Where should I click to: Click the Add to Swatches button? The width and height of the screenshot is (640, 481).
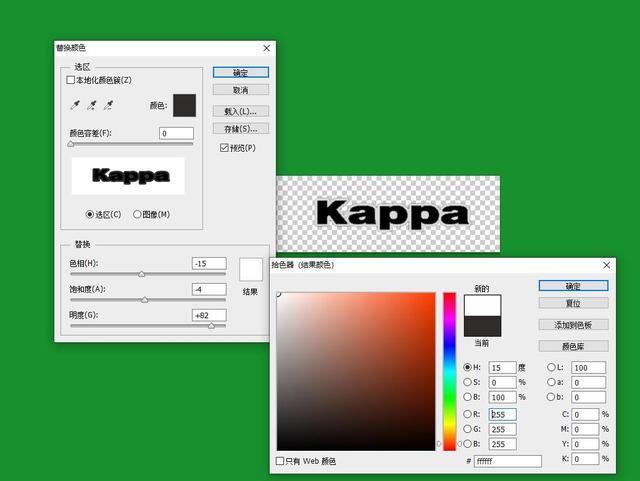[x=573, y=325]
